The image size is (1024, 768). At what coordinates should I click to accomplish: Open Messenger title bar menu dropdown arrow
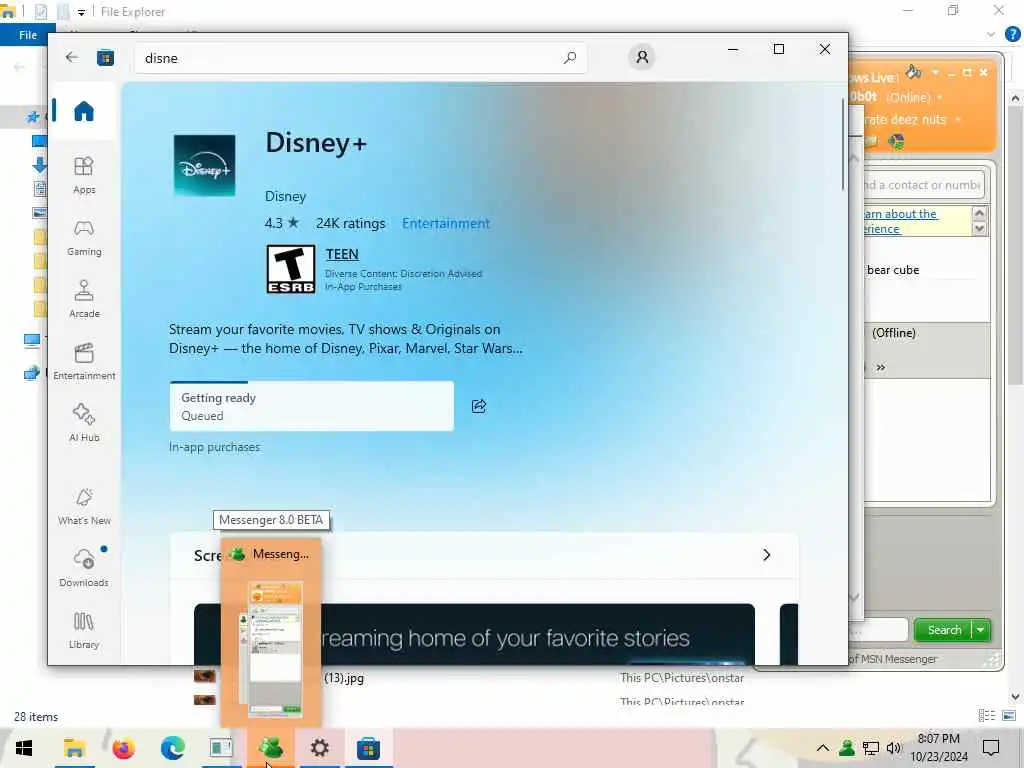click(x=935, y=72)
